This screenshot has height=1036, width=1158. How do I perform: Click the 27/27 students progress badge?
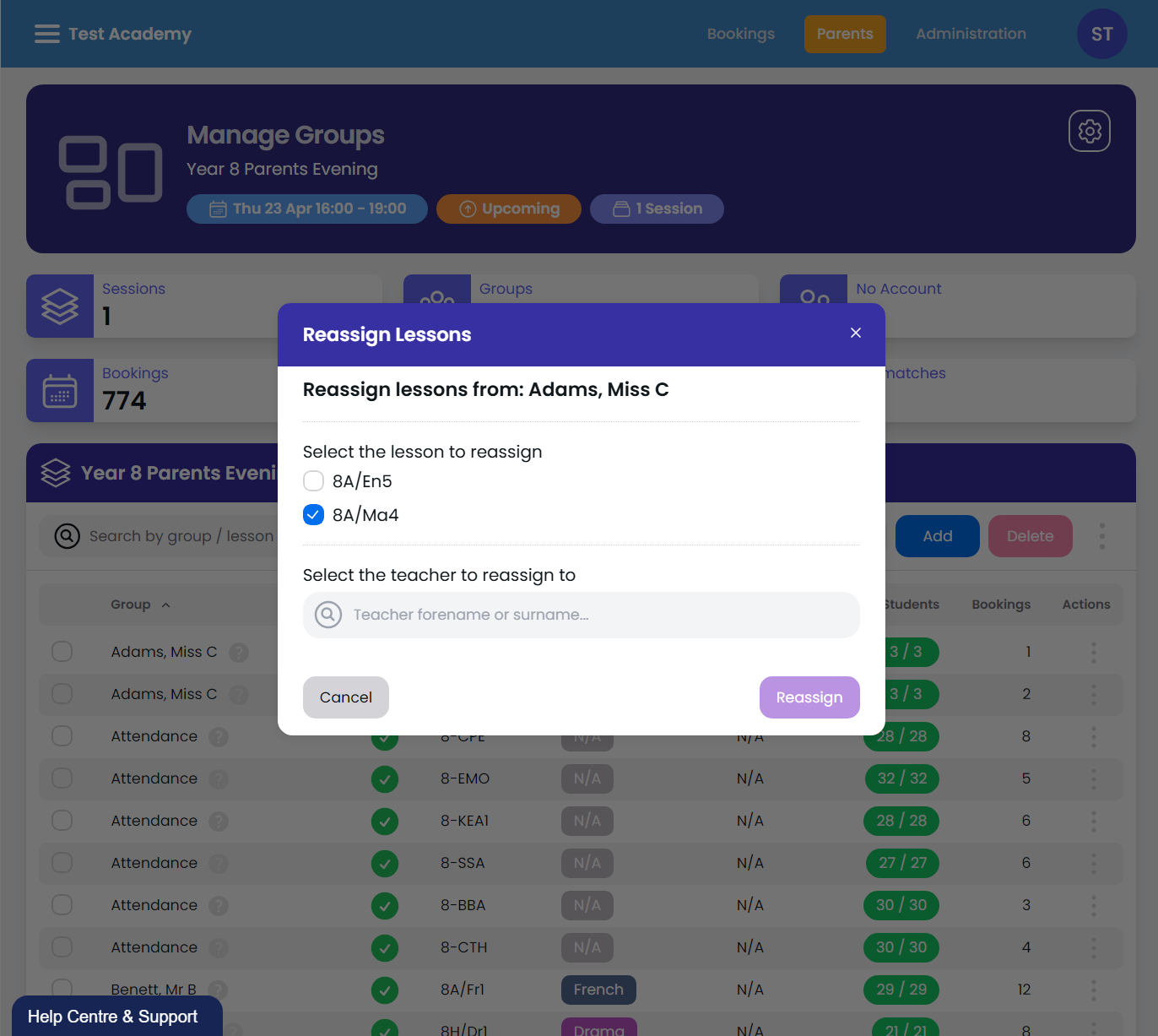(x=901, y=863)
